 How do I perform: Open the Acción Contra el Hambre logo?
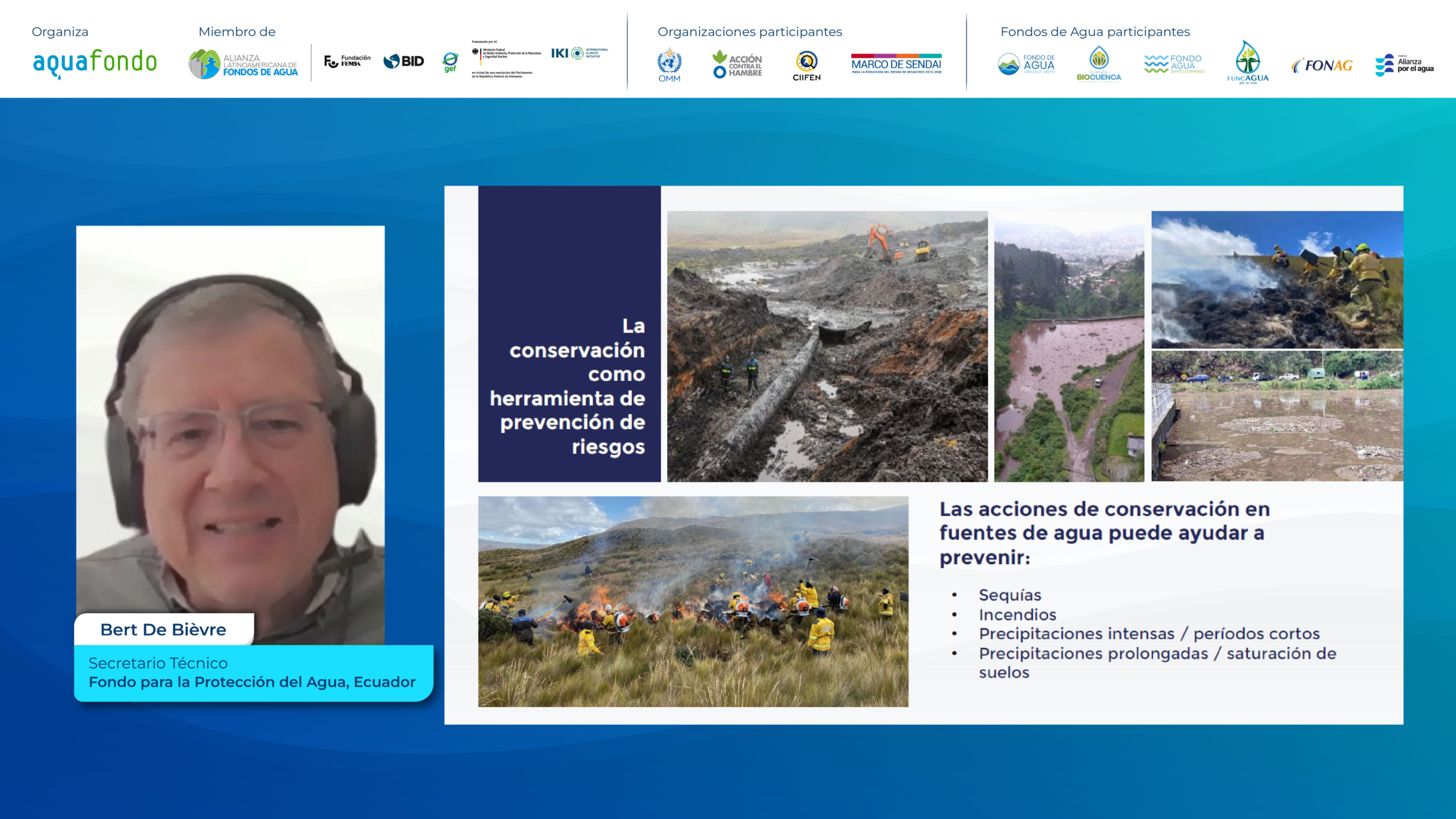pyautogui.click(x=737, y=64)
